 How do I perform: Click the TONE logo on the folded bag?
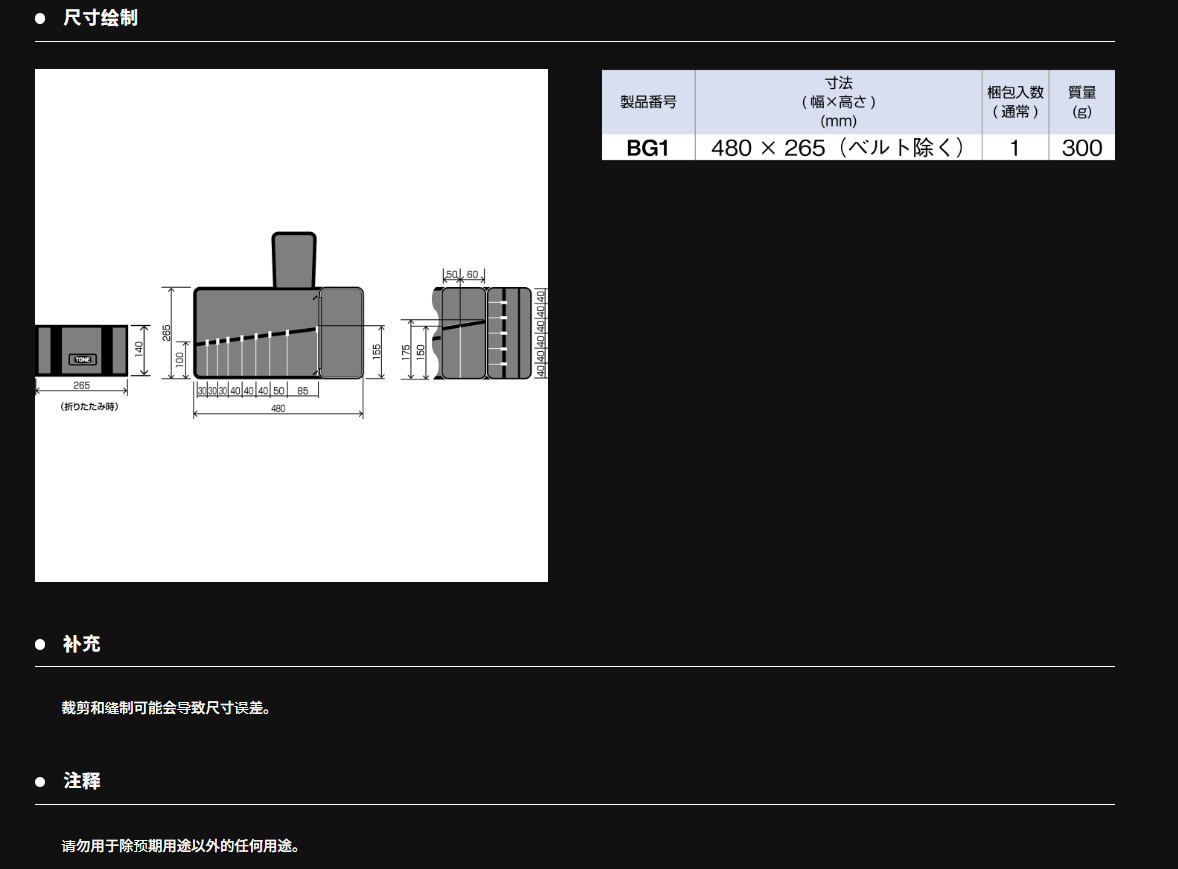coord(82,359)
